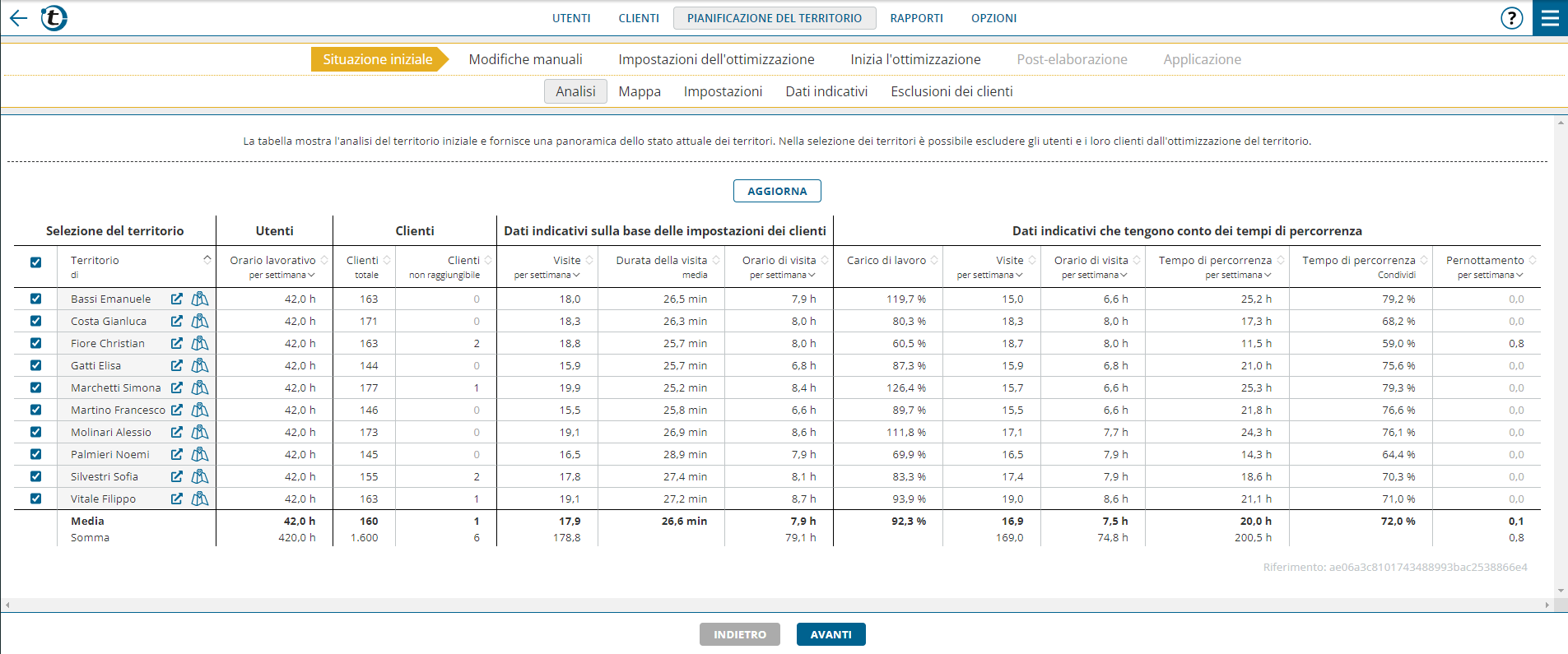Open Palmieri Noemi external link icon
The height and width of the screenshot is (654, 1568).
pyautogui.click(x=177, y=454)
